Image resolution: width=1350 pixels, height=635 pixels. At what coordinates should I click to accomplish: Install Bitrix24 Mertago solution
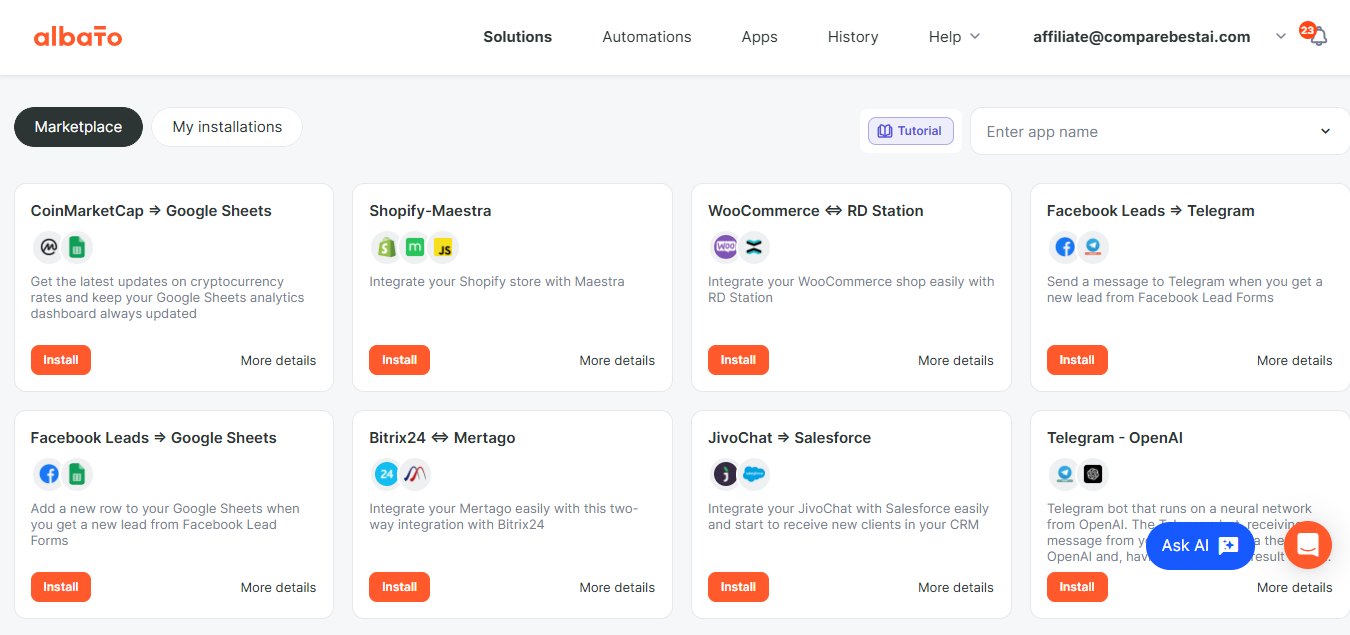[x=399, y=587]
